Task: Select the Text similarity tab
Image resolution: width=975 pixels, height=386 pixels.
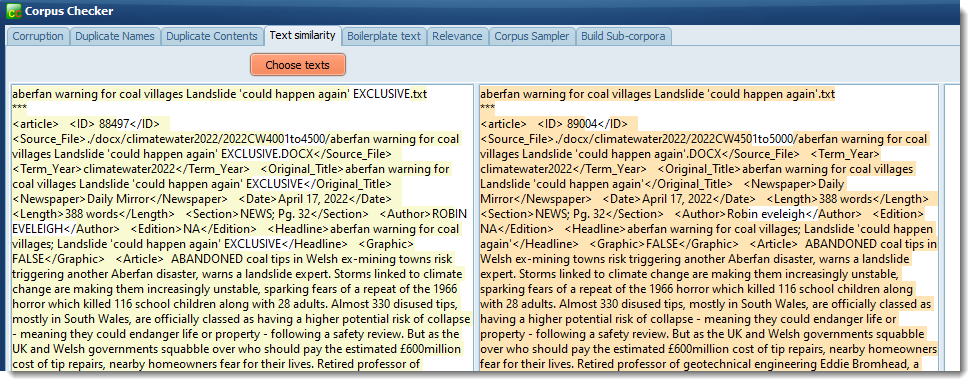Action: [x=303, y=35]
